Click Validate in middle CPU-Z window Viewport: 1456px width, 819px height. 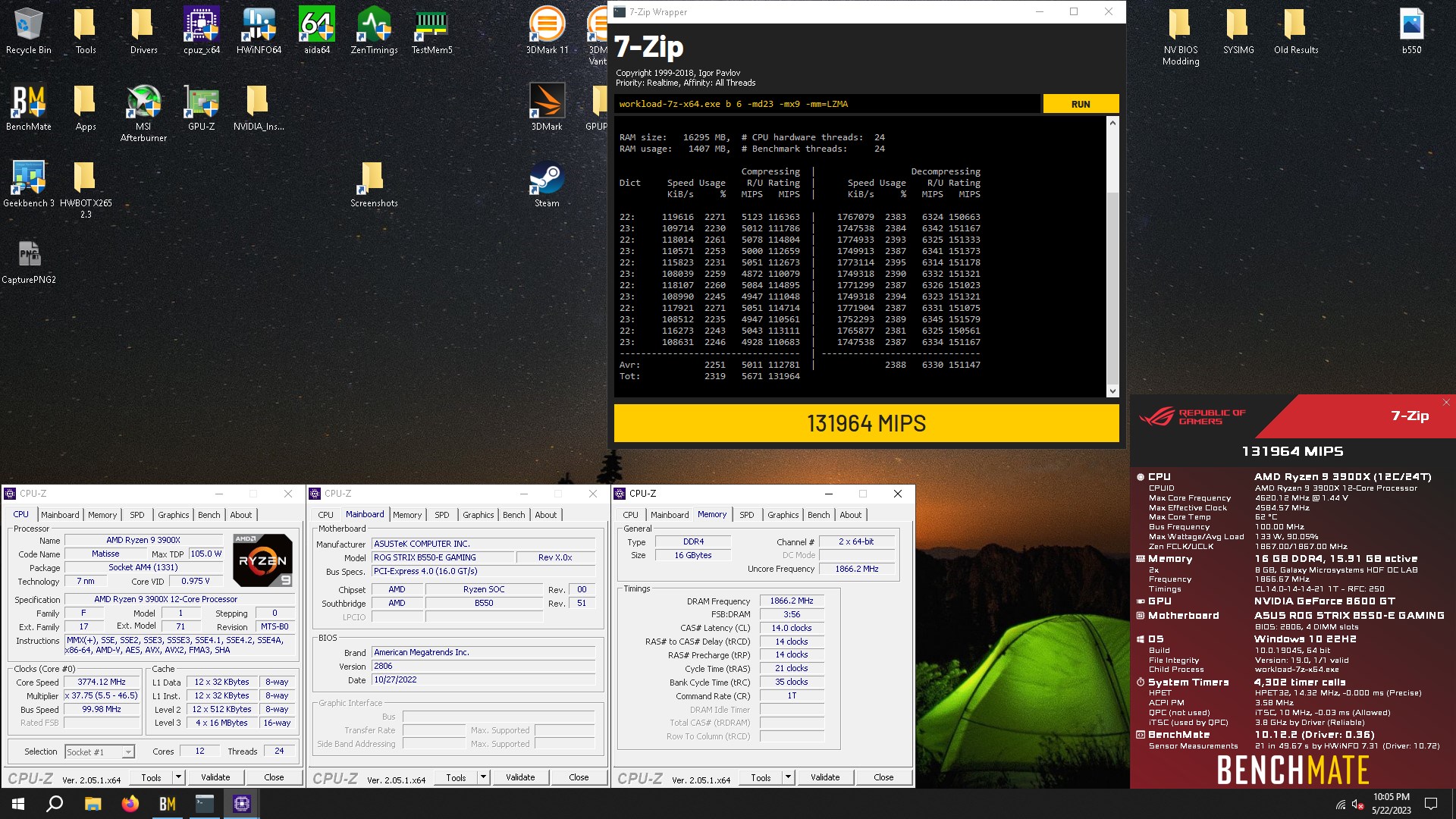[x=520, y=777]
